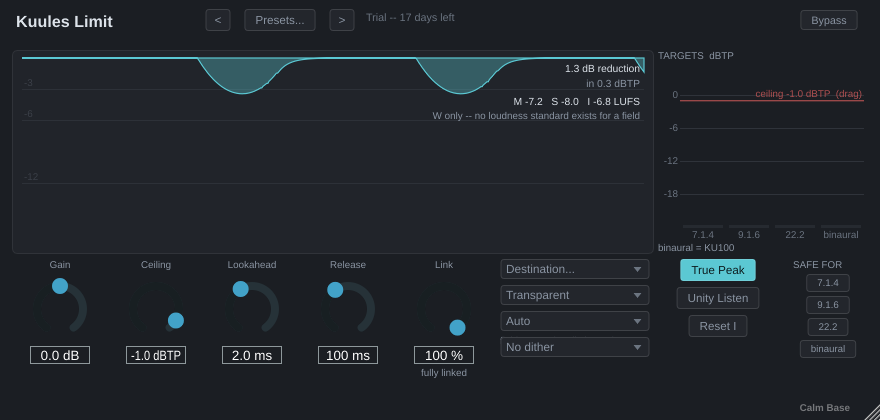Open the Destination... dropdown

pyautogui.click(x=575, y=269)
